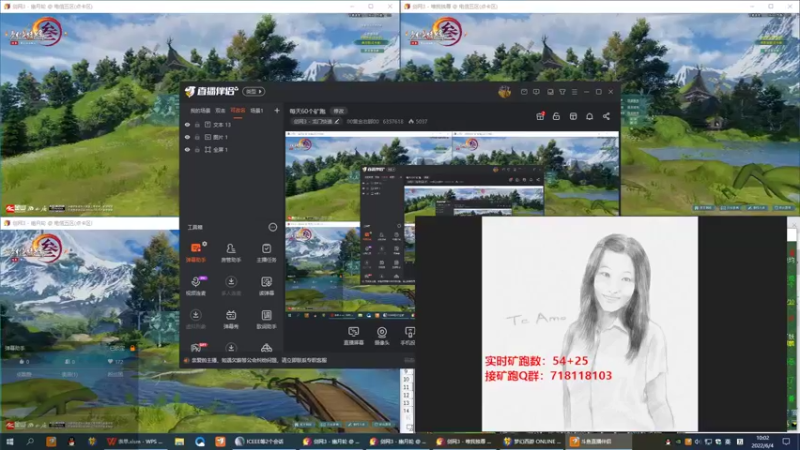Image resolution: width=800 pixels, height=450 pixels.
Task: Open File Explorer from taskbar
Action: tap(179, 441)
